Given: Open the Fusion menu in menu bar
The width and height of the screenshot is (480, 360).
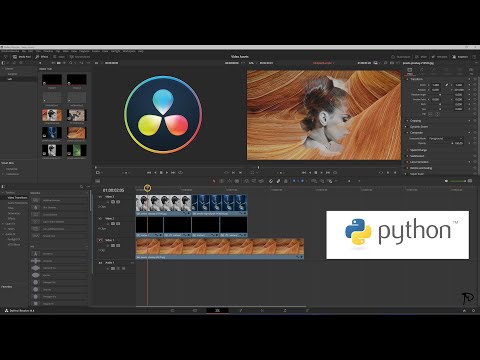Looking at the screenshot, I should point(96,51).
